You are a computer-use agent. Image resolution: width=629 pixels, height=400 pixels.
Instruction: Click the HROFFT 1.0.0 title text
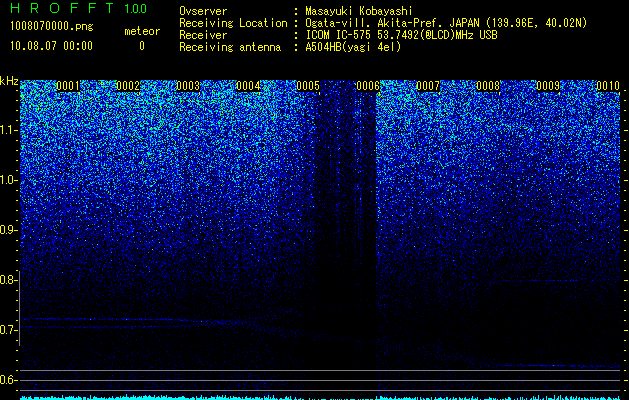click(x=78, y=8)
